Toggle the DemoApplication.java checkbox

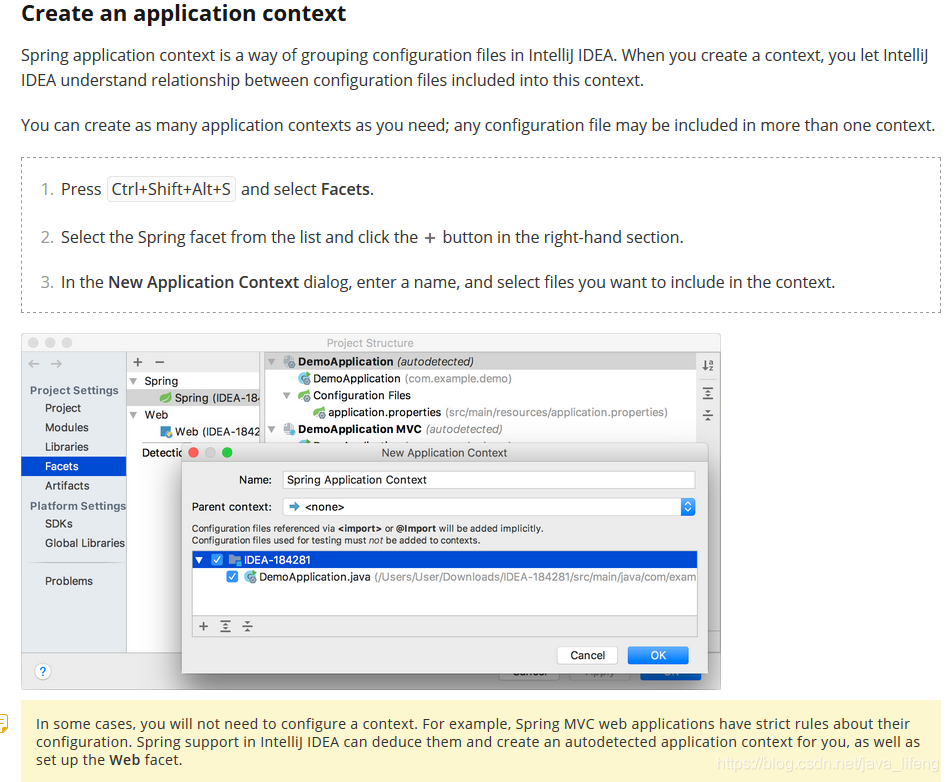232,576
